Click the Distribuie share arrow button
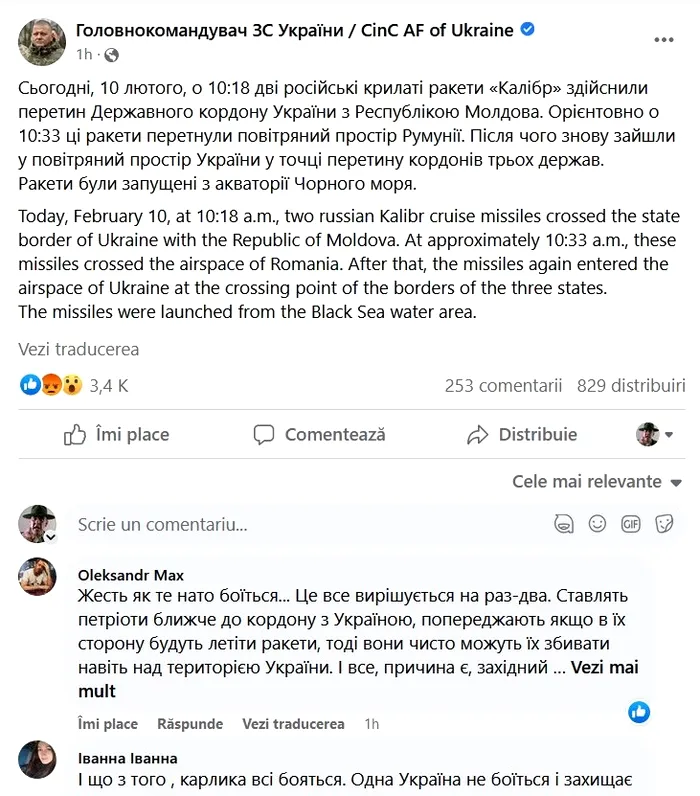 coord(522,435)
